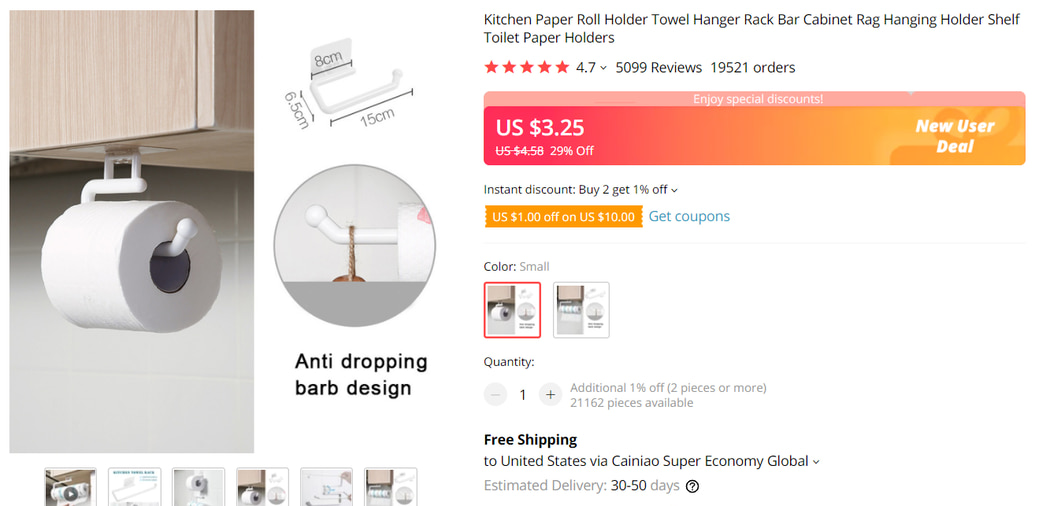The width and height of the screenshot is (1050, 506).
Task: Click the US $1.00 off coupon tag
Action: click(563, 217)
